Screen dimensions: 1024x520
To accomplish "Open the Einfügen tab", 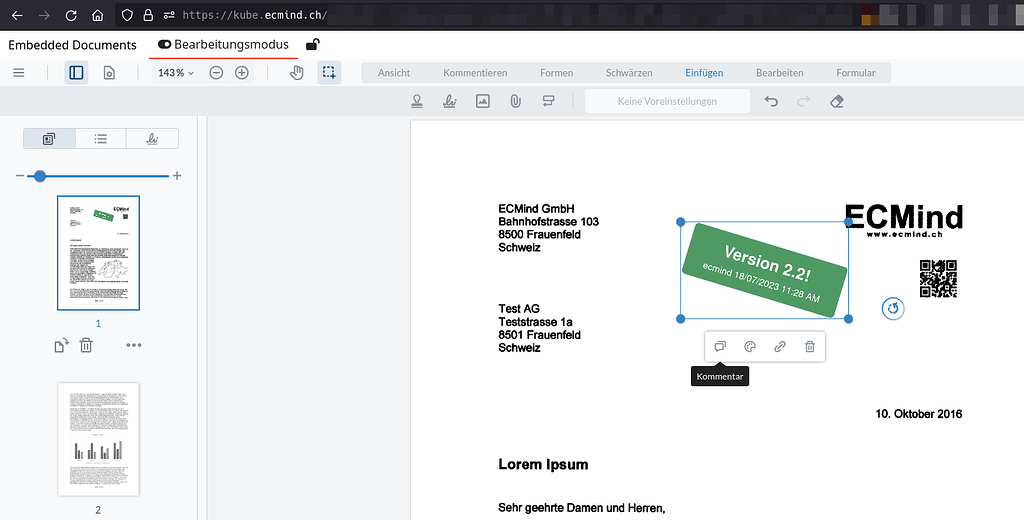I will click(704, 73).
